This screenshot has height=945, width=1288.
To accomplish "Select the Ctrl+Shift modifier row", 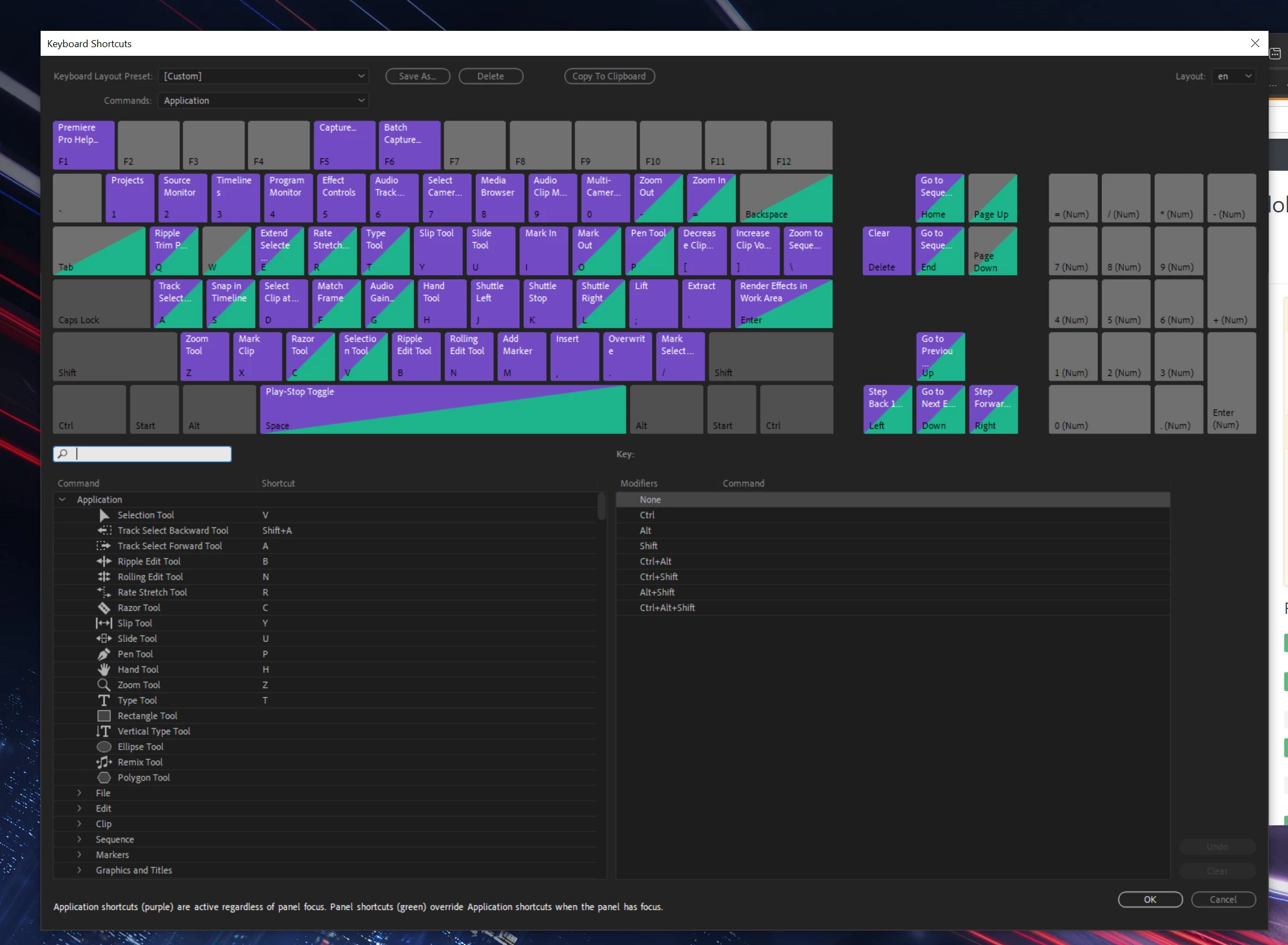I will click(x=659, y=577).
